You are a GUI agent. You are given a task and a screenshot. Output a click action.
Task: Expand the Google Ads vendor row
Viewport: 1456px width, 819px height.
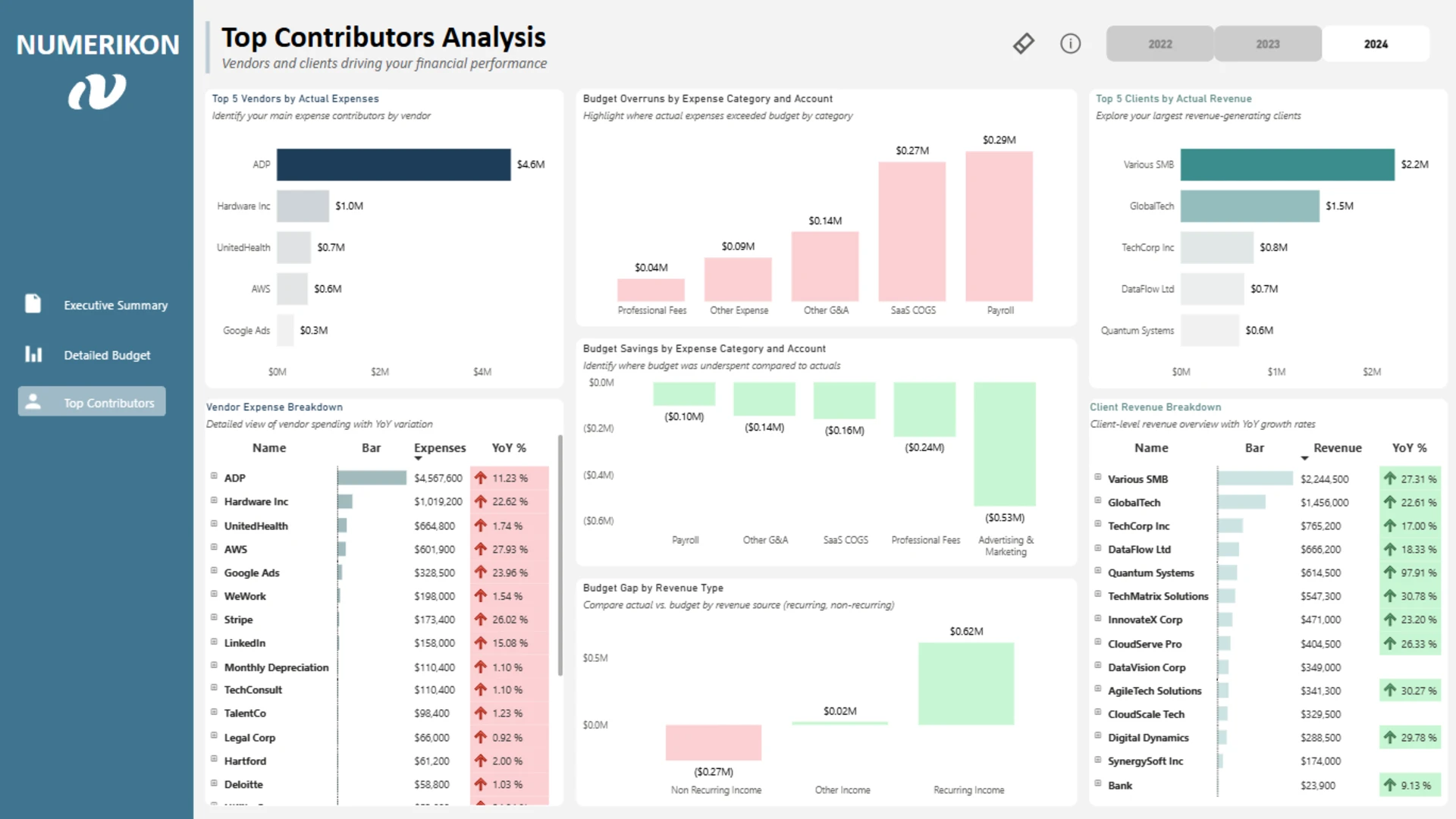pyautogui.click(x=214, y=571)
